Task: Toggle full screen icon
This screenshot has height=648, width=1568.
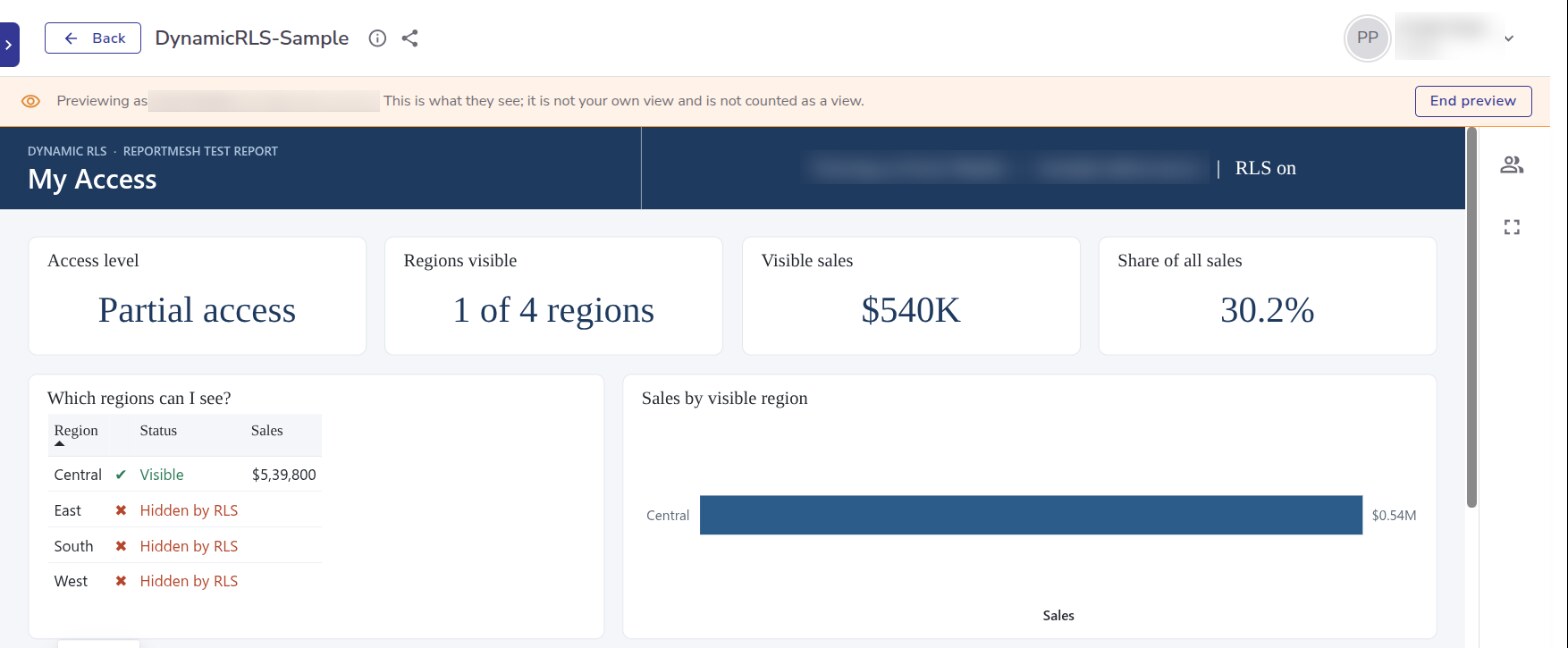Action: 1512,227
